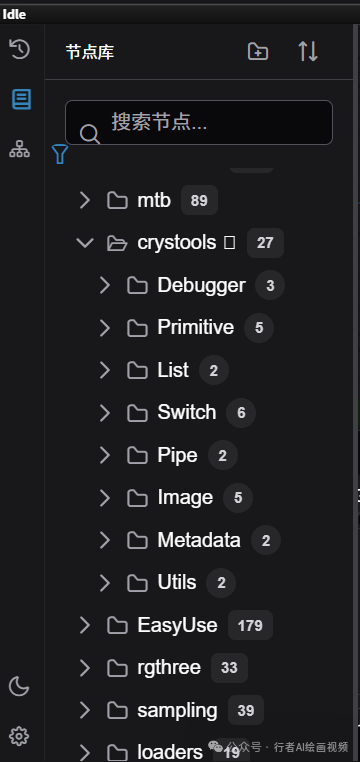360x762 pixels.
Task: Expand the Debugger subfolder chevron
Action: point(105,285)
